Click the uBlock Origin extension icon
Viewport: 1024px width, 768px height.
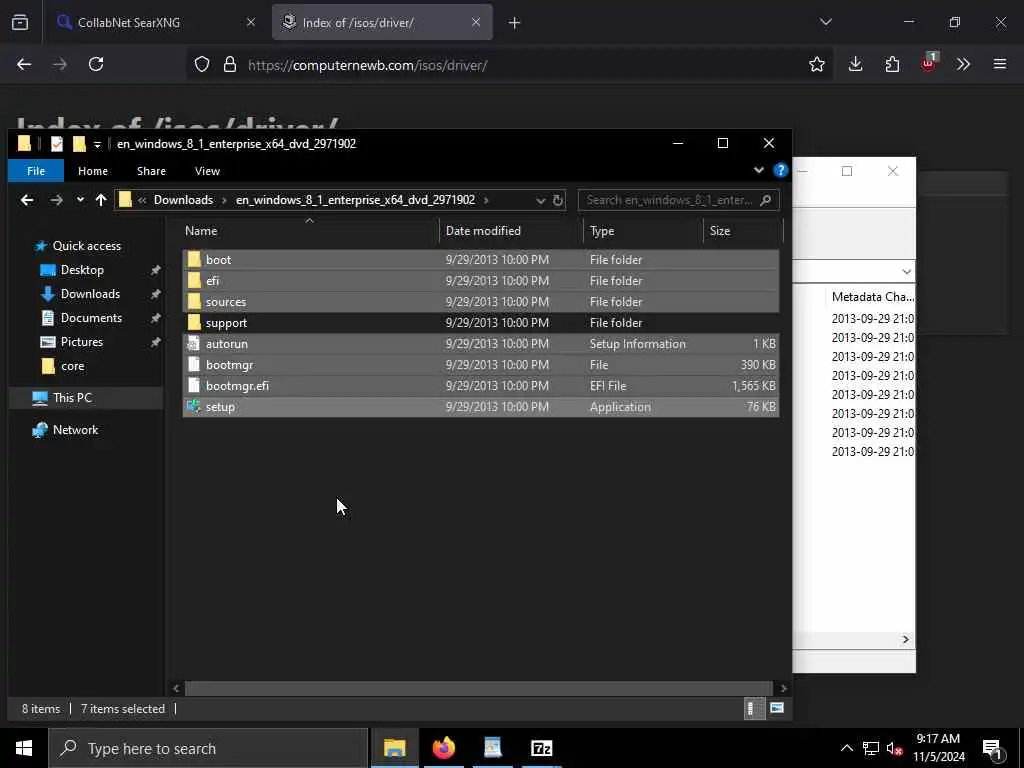click(x=929, y=63)
